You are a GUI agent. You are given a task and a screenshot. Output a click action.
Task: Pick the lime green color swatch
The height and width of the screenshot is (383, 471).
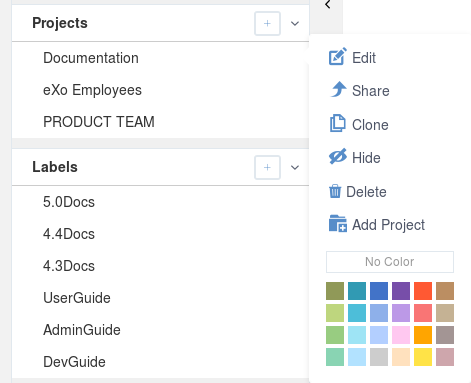(x=335, y=313)
